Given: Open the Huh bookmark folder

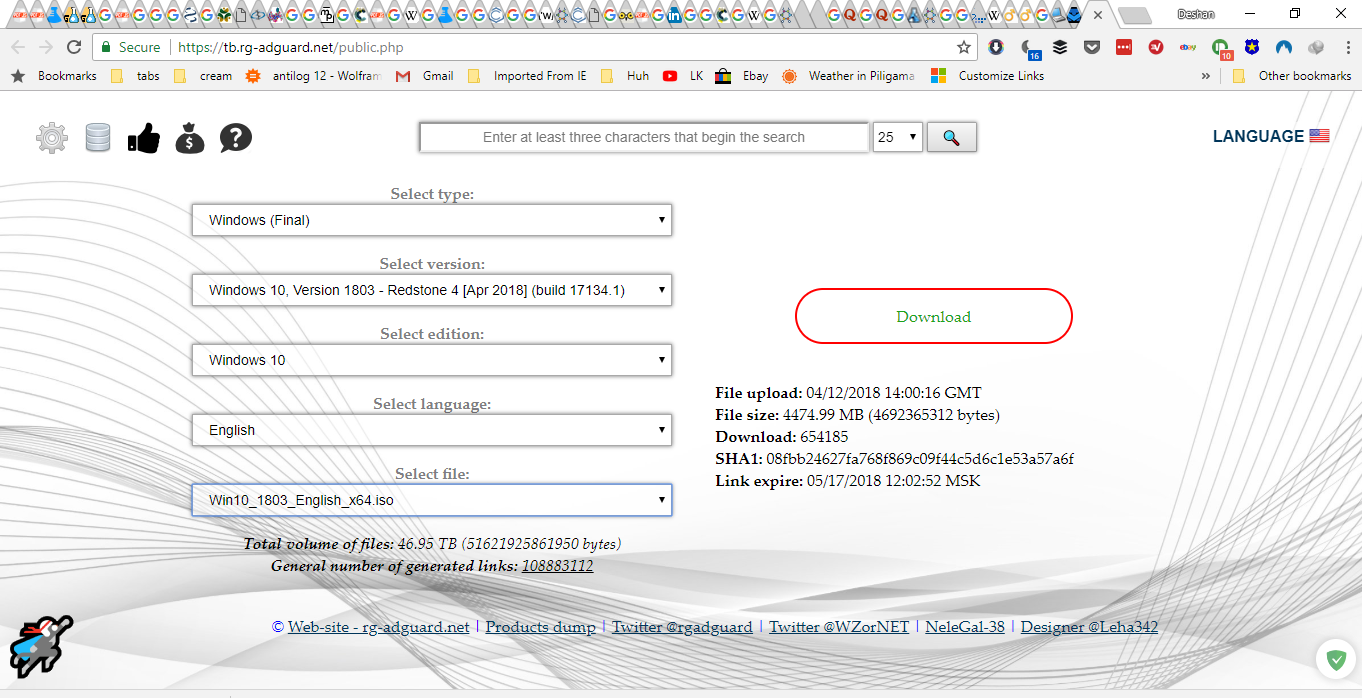Looking at the screenshot, I should click(x=625, y=76).
